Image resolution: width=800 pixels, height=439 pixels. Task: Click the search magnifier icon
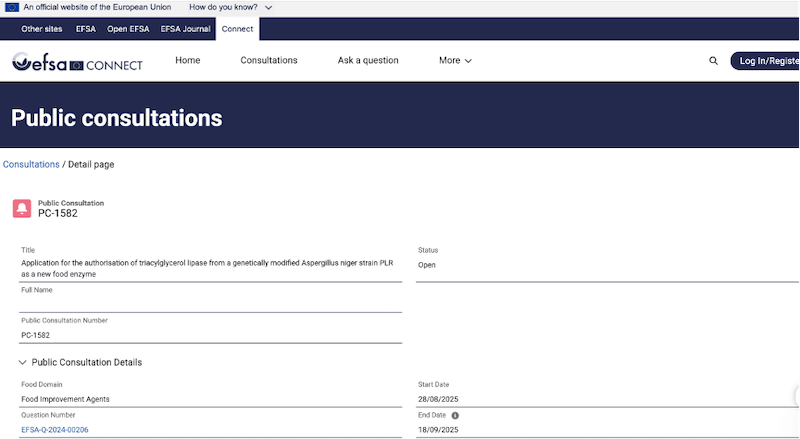point(713,61)
